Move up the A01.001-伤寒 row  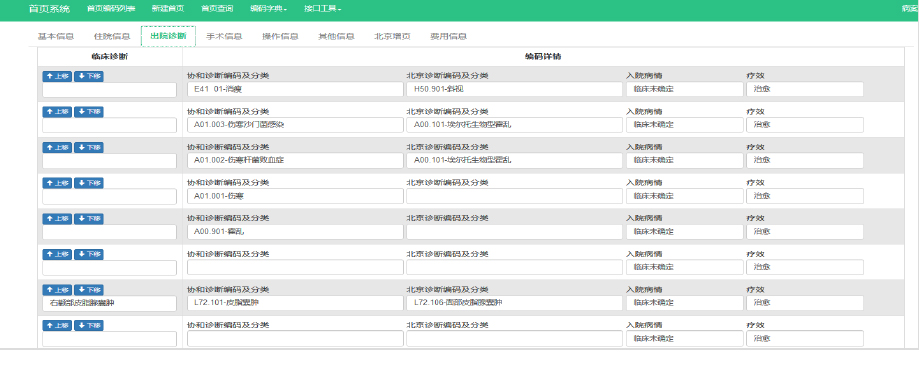[57, 183]
